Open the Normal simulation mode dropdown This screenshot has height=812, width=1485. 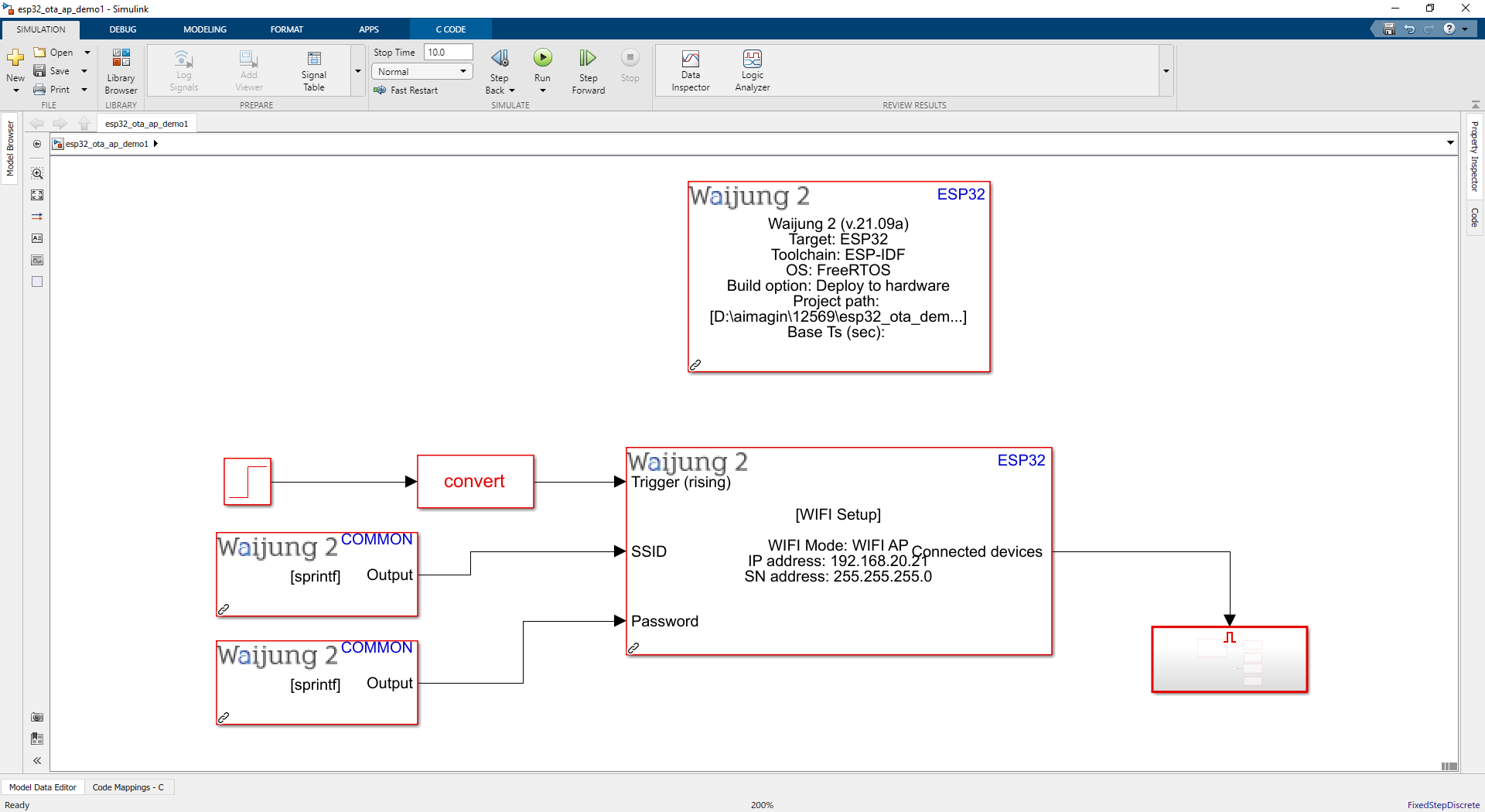pos(422,72)
